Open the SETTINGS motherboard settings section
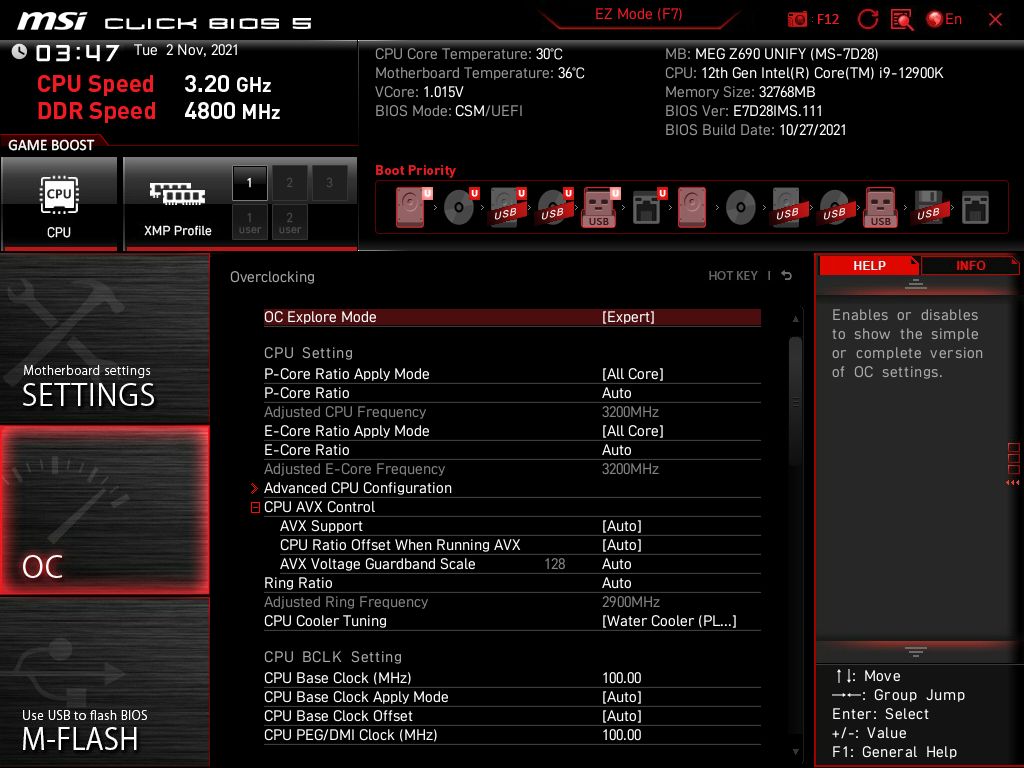1024x768 pixels. tap(104, 340)
